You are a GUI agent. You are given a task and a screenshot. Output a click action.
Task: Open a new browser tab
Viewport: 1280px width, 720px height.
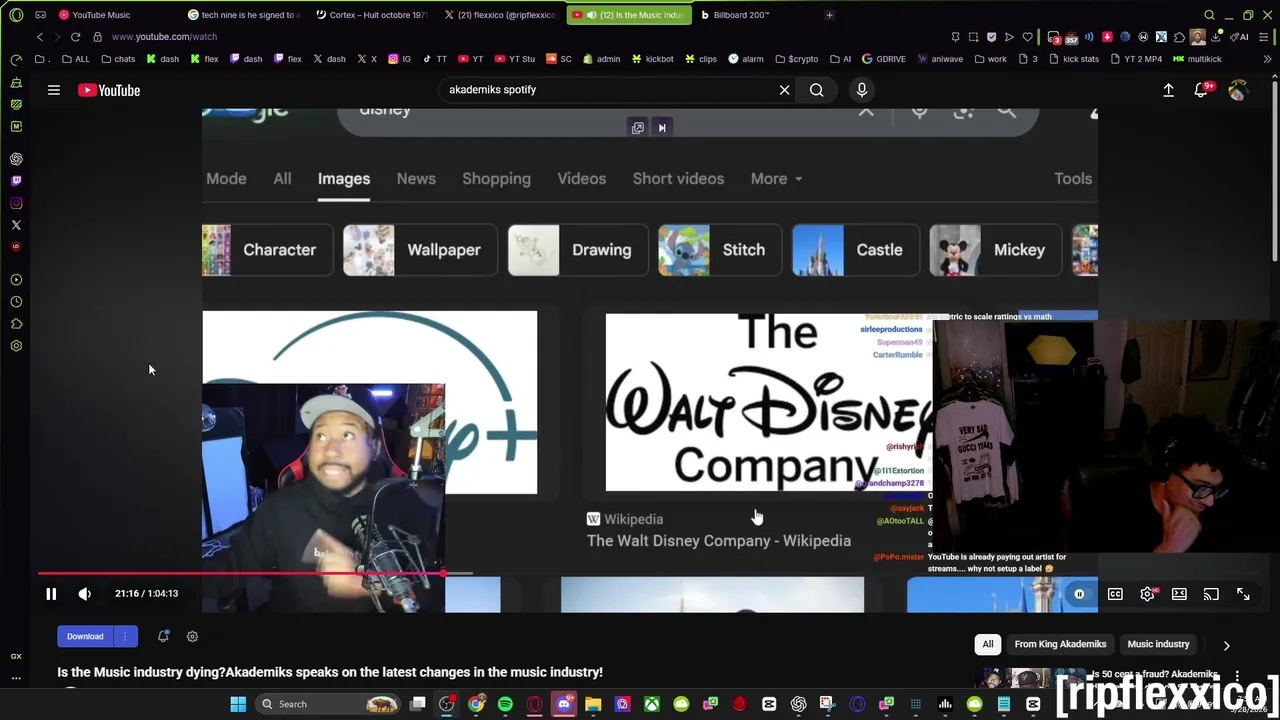[x=829, y=15]
